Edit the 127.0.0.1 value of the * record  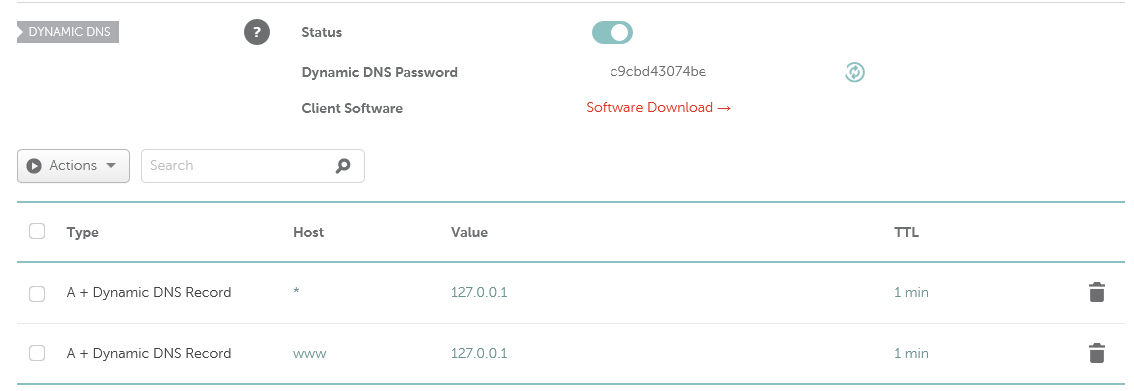479,293
